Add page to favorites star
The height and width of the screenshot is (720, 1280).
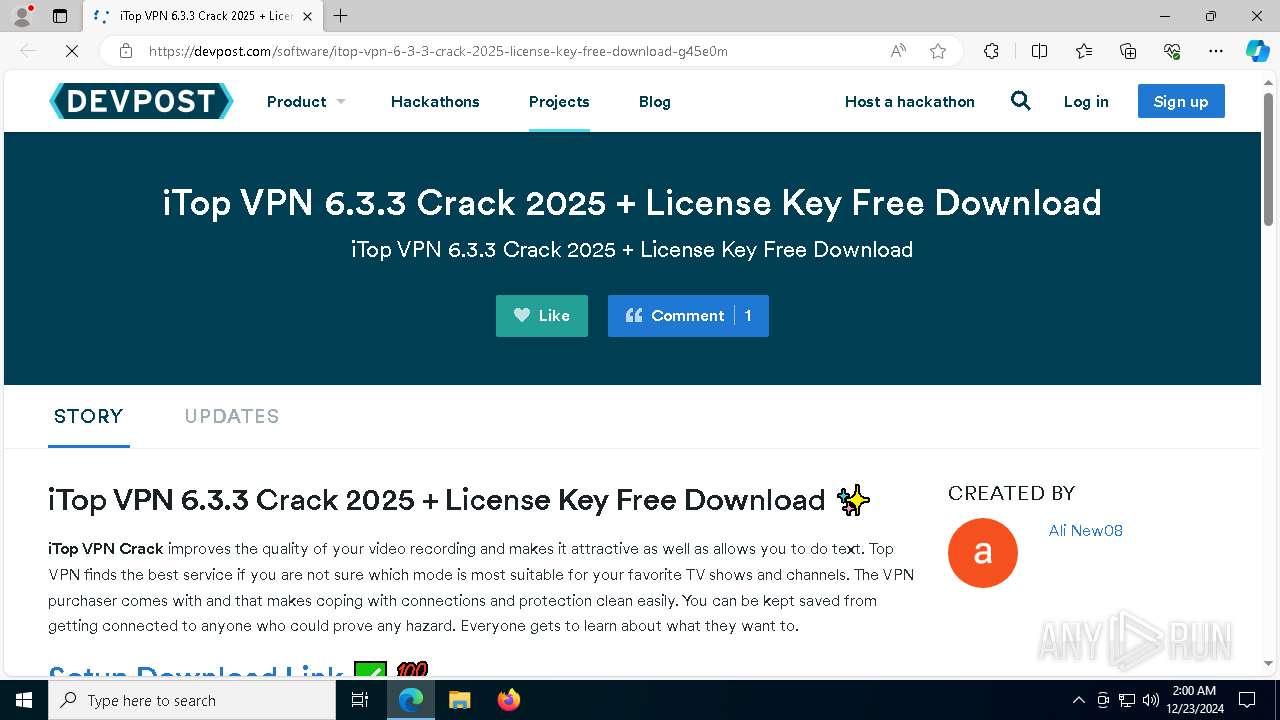coord(938,51)
